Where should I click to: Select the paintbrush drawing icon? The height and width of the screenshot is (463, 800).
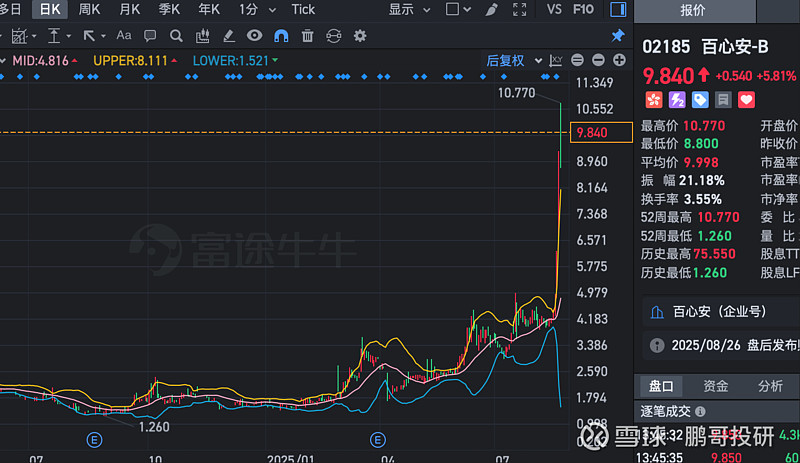[x=491, y=9]
